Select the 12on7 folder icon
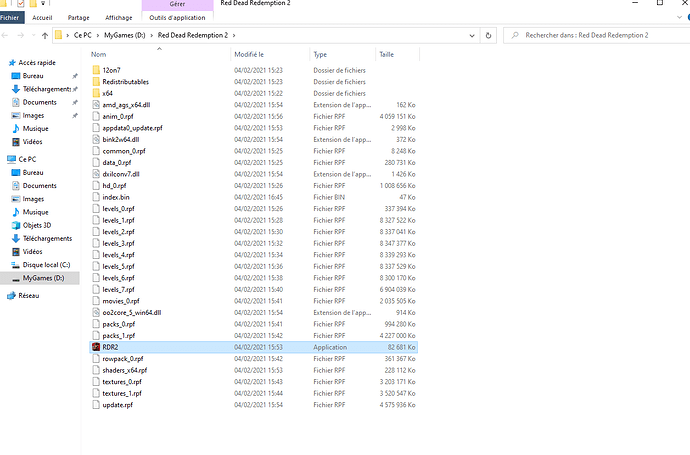The height and width of the screenshot is (455, 690). tap(96, 70)
